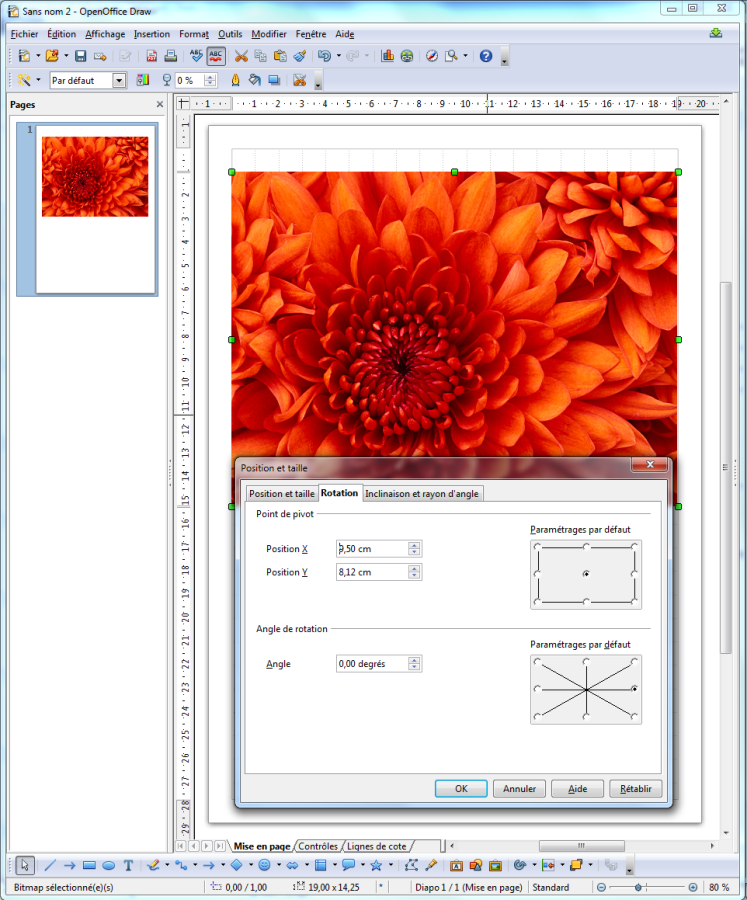The image size is (747, 900).
Task: Insert a chart with chart icon
Action: [388, 56]
